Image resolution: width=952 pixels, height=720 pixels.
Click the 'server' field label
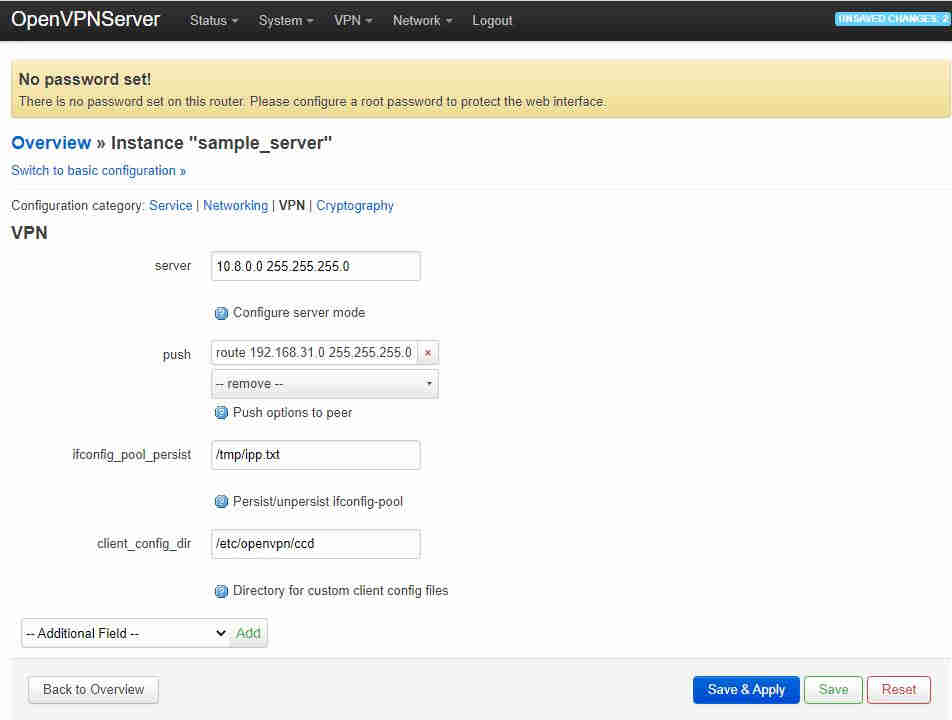(x=173, y=266)
